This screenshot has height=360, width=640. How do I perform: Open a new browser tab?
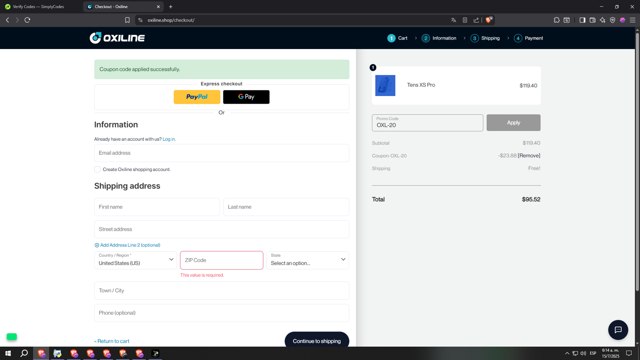(x=171, y=7)
